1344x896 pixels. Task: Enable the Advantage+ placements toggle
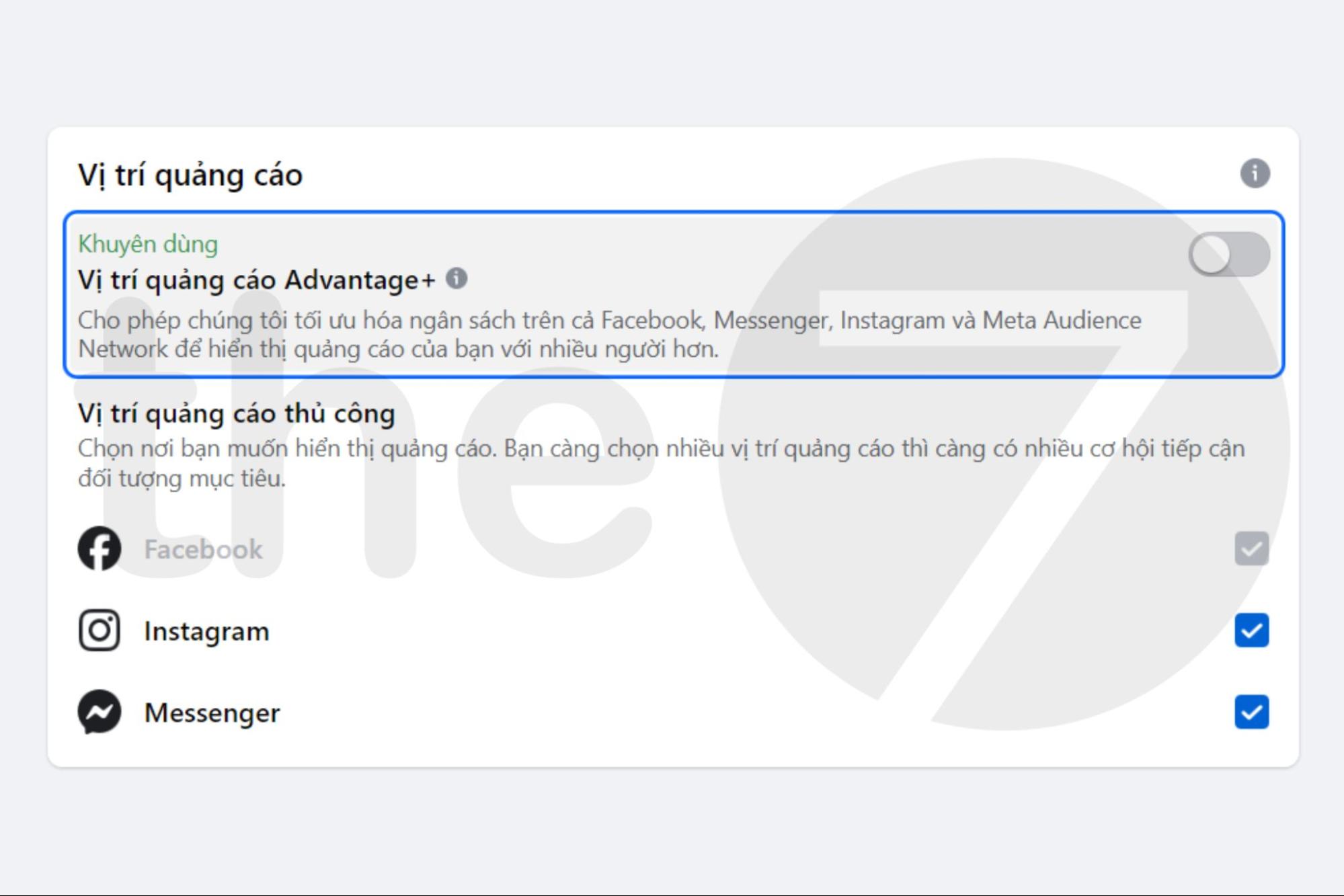pos(1228,255)
